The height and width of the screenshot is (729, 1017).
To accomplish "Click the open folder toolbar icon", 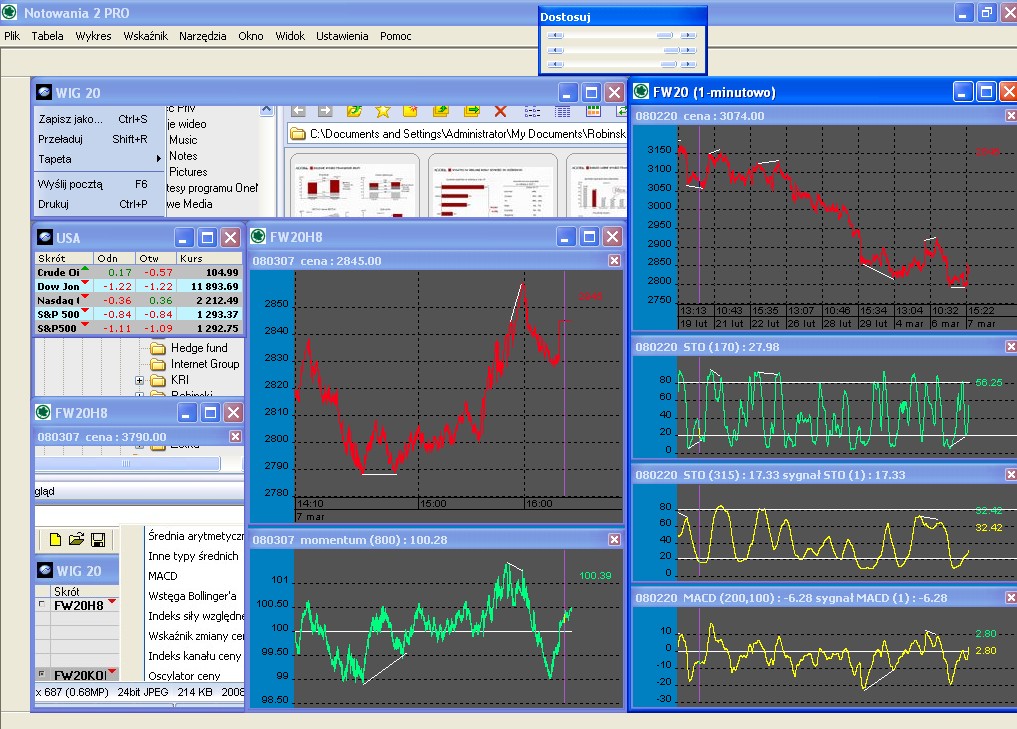I will pos(76,540).
